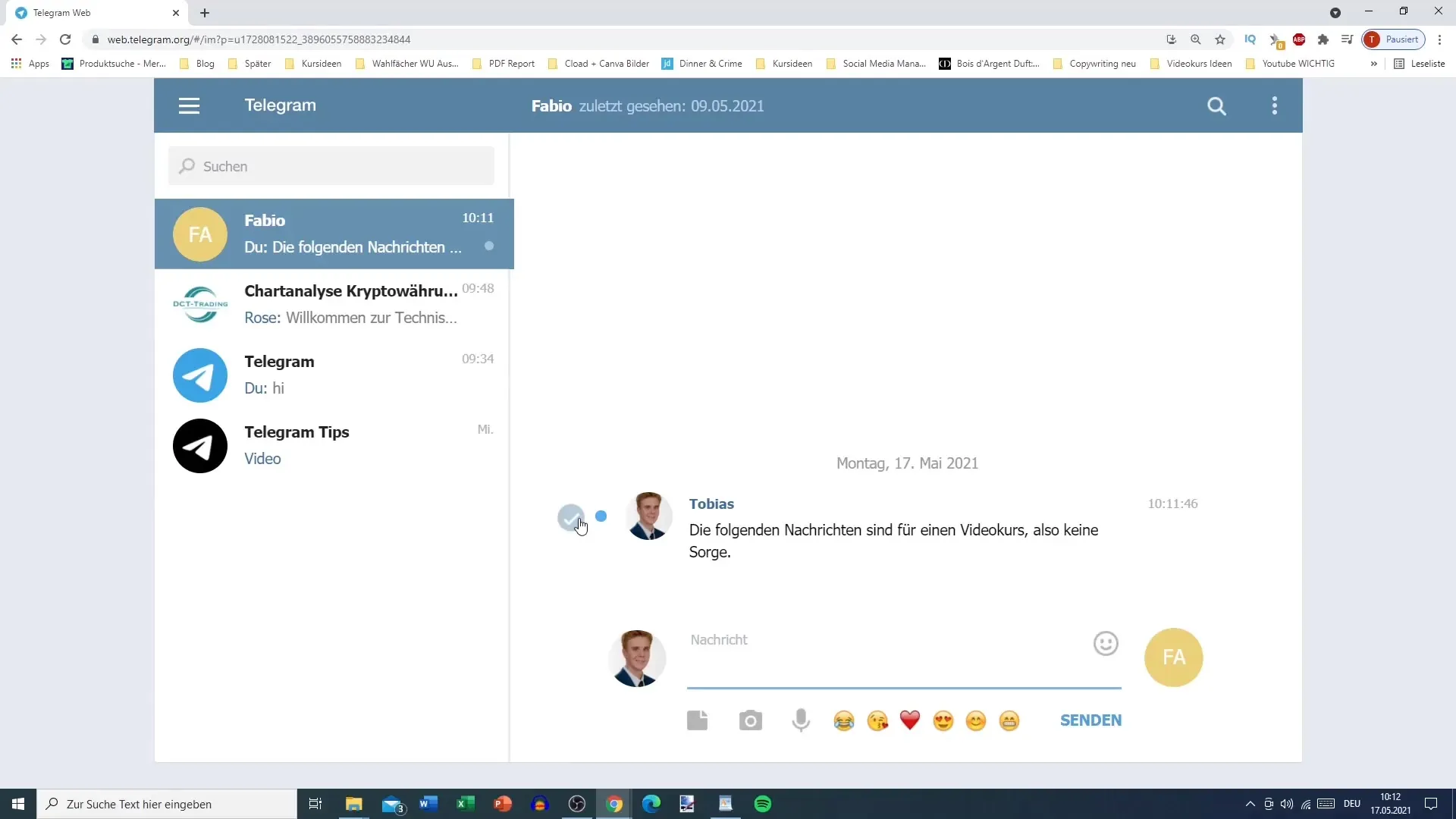This screenshot has width=1456, height=819.
Task: Click the address bar URL
Action: 259,39
